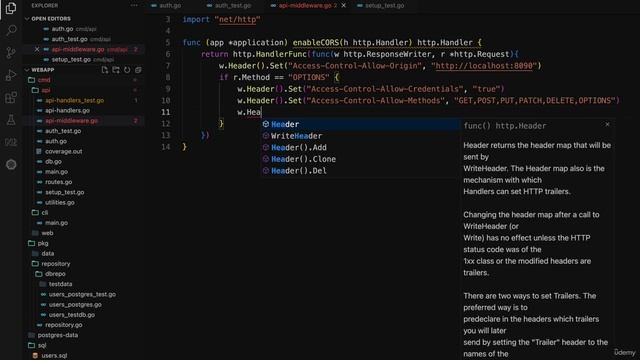Refresh the WEBAPP explorer tree
The image size is (640, 360).
tap(127, 70)
